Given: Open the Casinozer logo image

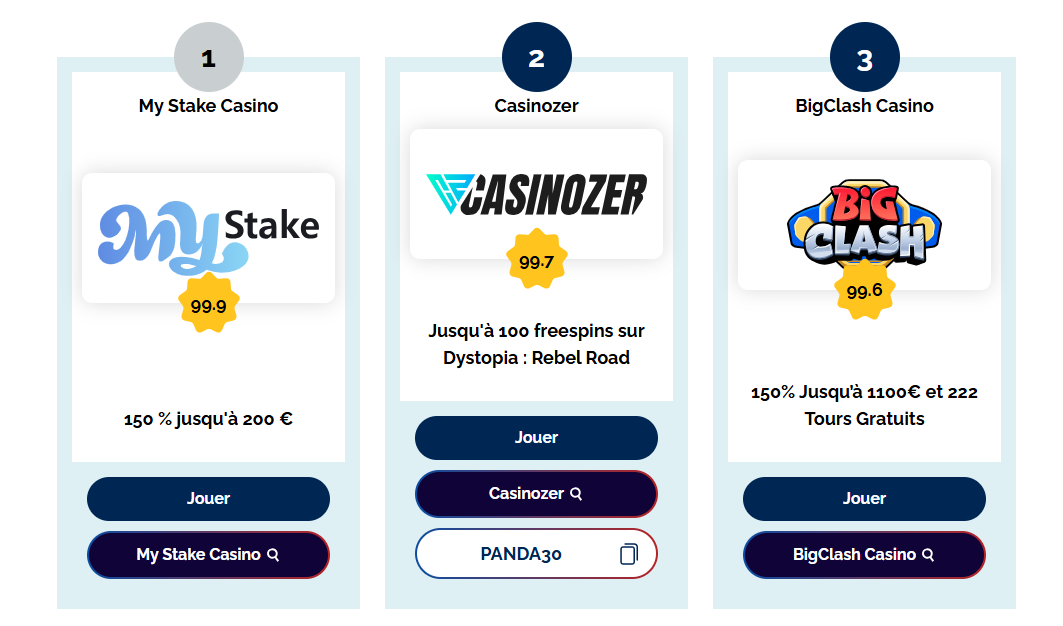Looking at the screenshot, I should pos(536,192).
